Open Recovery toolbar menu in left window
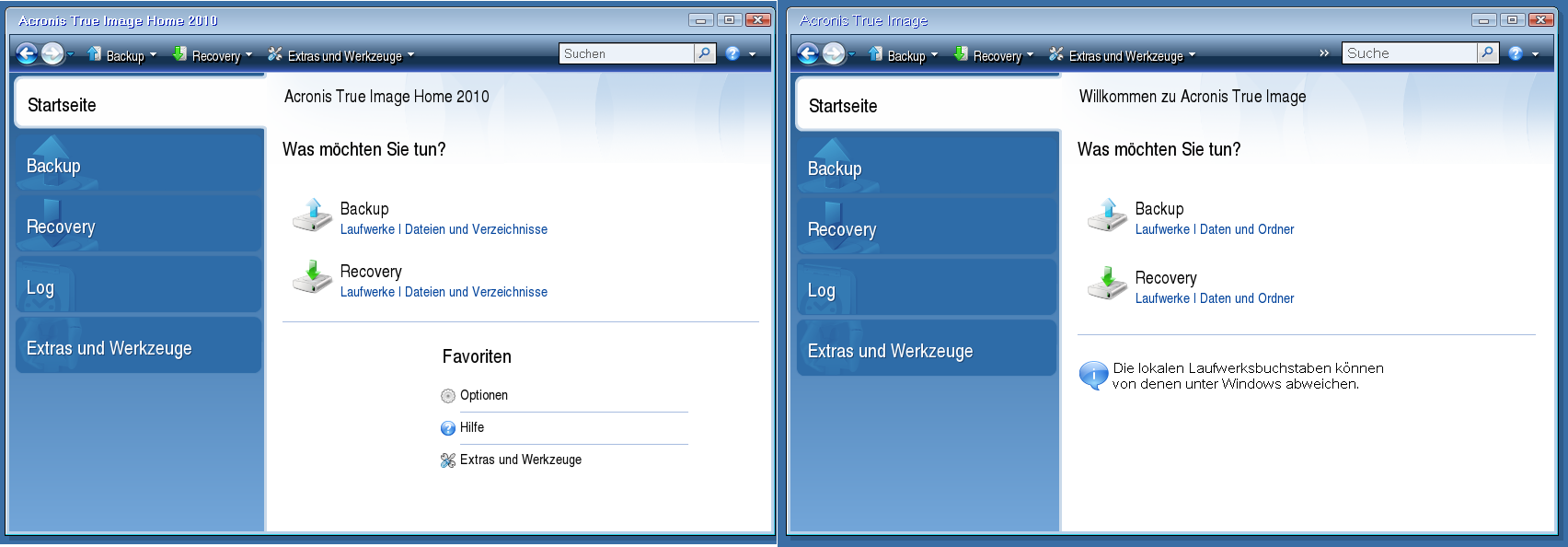 tap(212, 55)
